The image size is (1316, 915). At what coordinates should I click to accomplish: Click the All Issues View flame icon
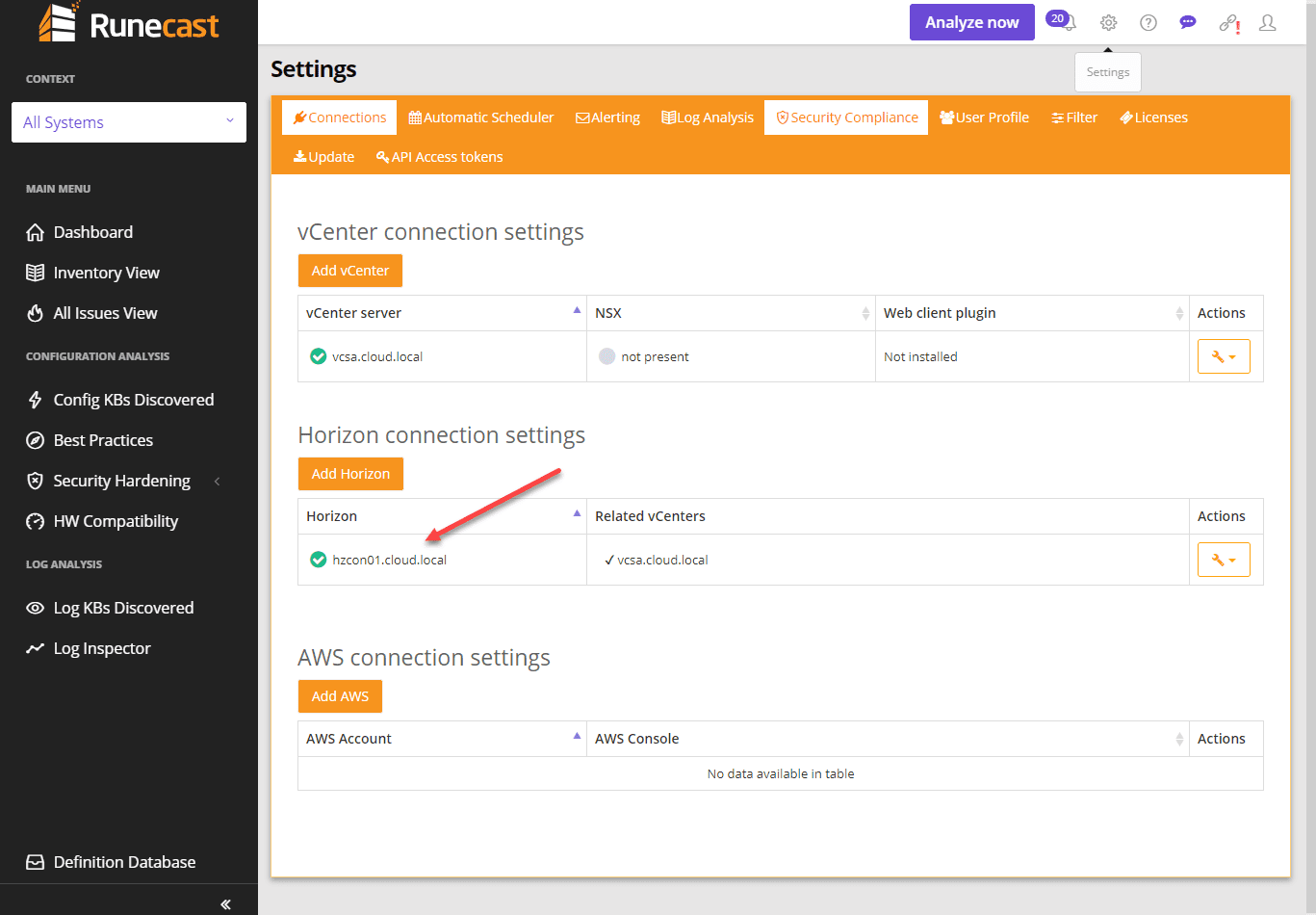pyautogui.click(x=36, y=313)
